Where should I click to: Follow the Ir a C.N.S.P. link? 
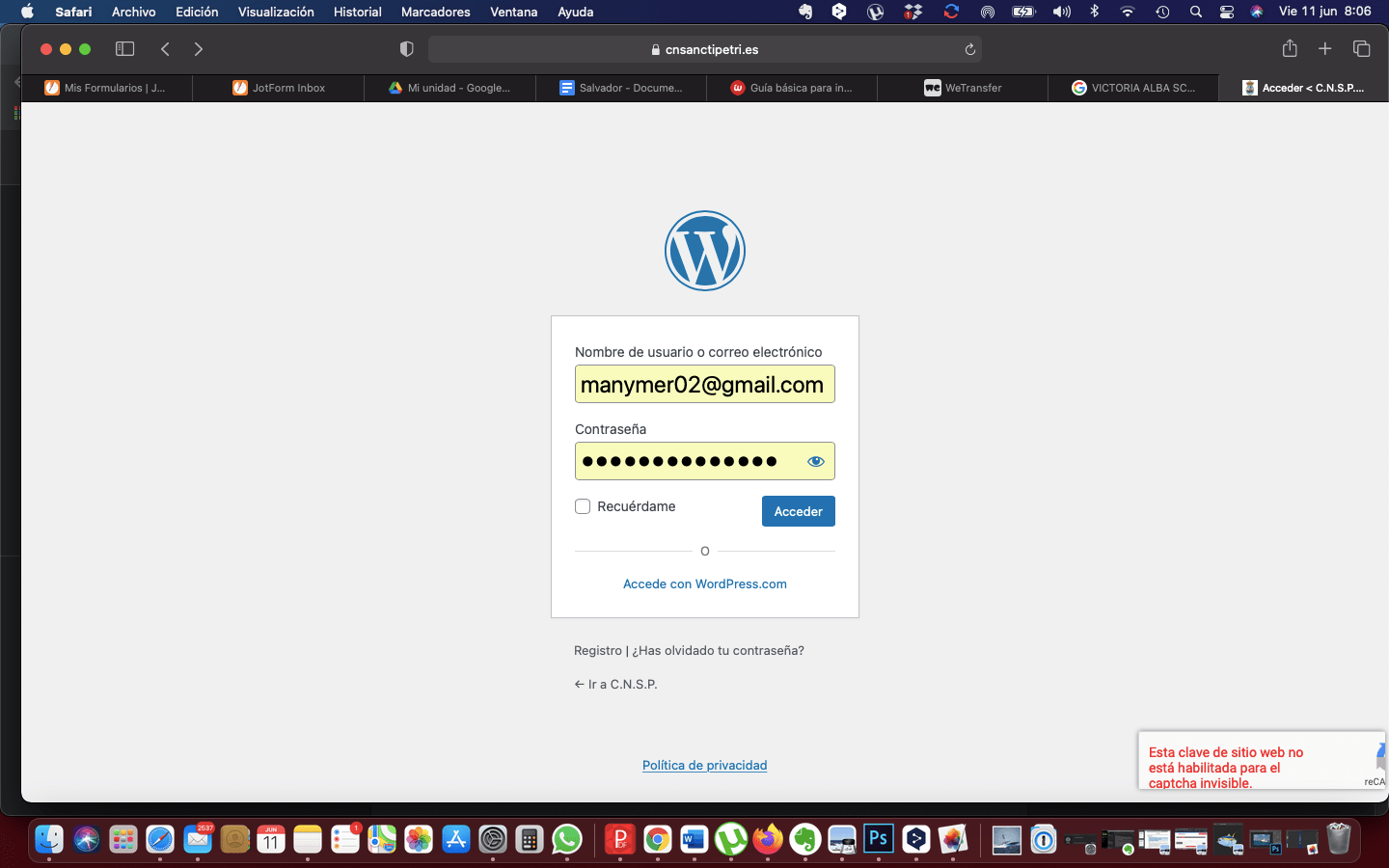(x=615, y=684)
